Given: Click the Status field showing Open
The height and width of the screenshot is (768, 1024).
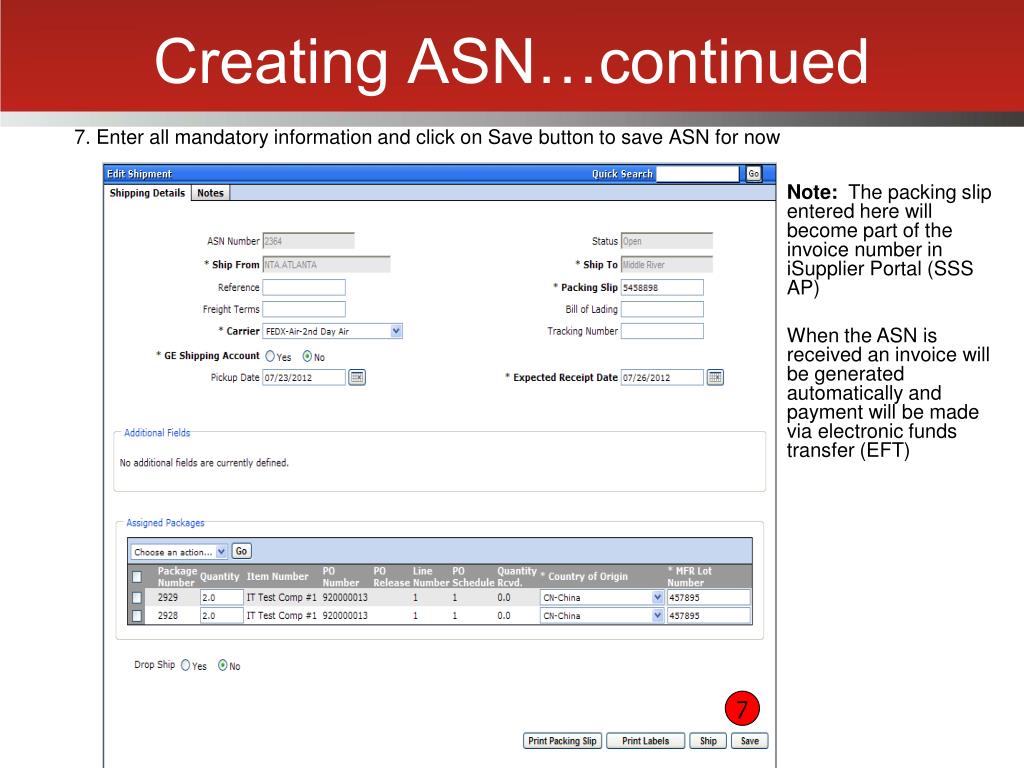Looking at the screenshot, I should pos(667,241).
